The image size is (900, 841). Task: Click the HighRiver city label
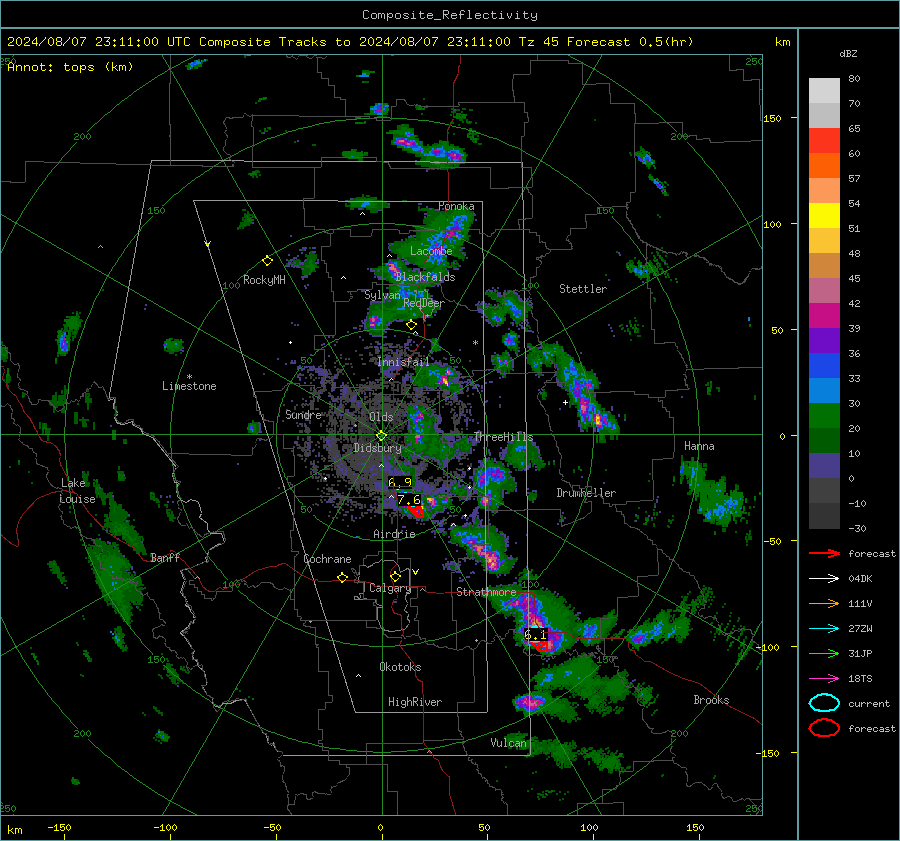[x=415, y=702]
